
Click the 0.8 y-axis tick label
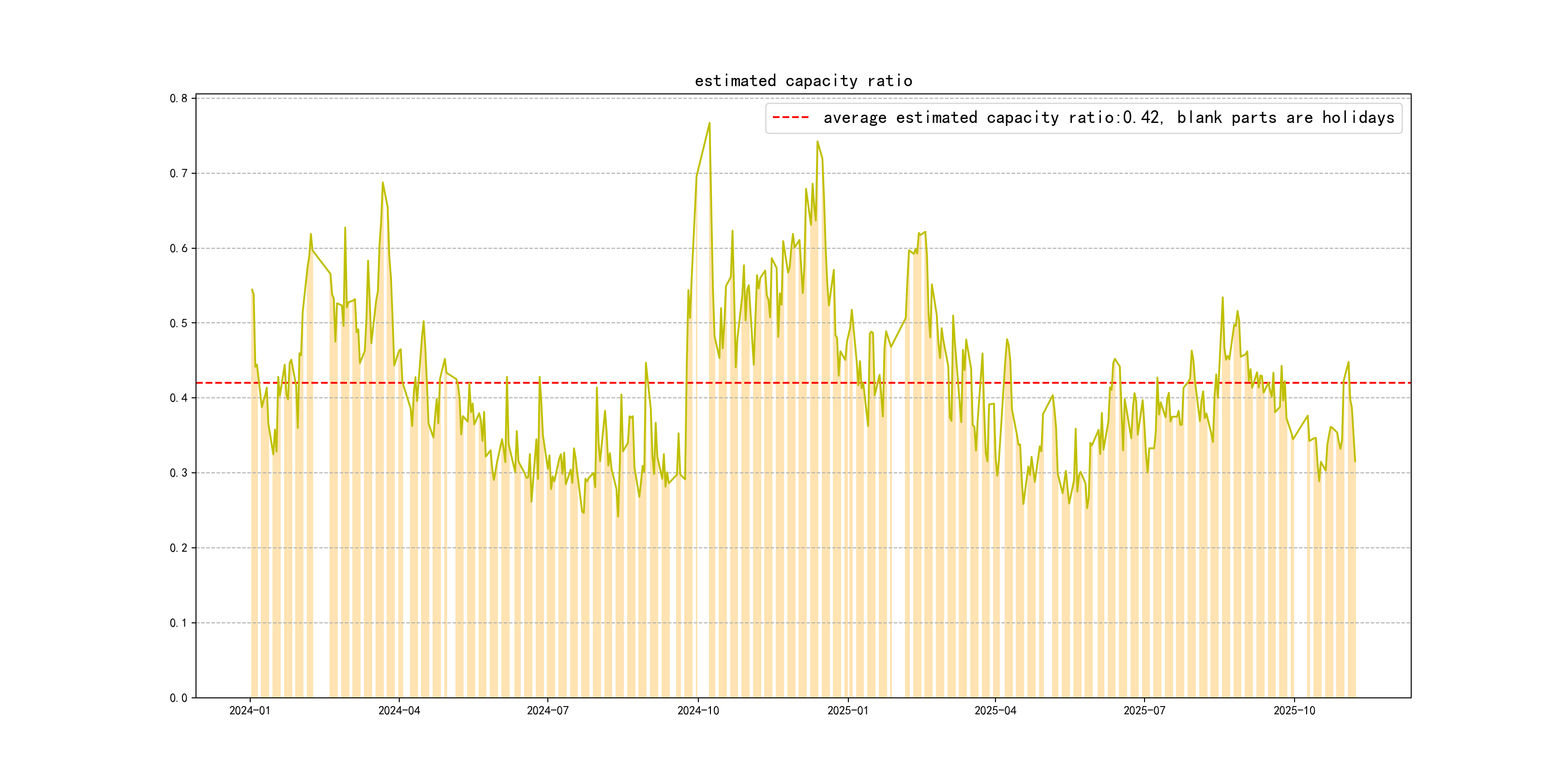(x=179, y=99)
